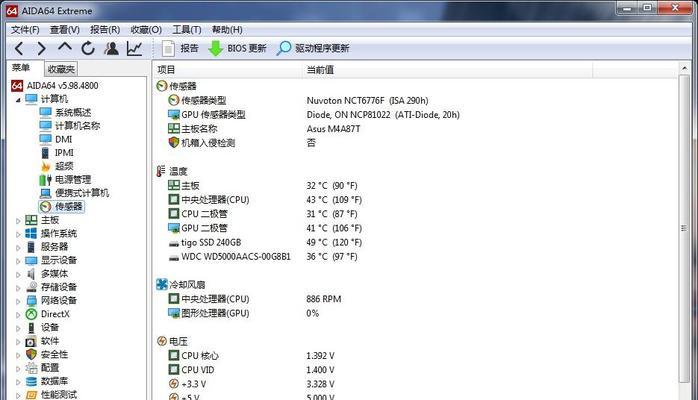The height and width of the screenshot is (400, 698).
Task: Select the 传感器 tree item
Action: coord(61,206)
